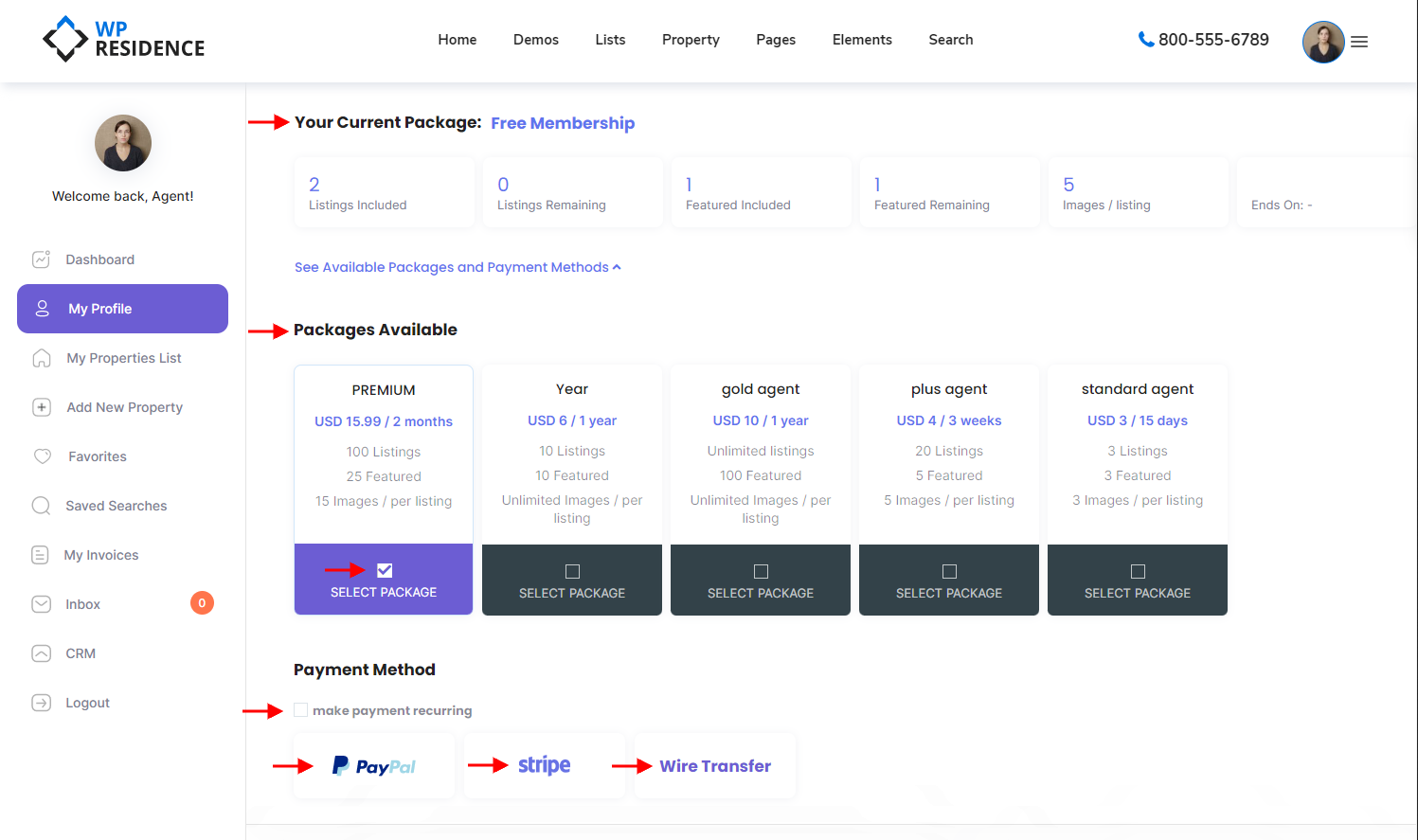Click the Add New Property plus icon

click(42, 407)
